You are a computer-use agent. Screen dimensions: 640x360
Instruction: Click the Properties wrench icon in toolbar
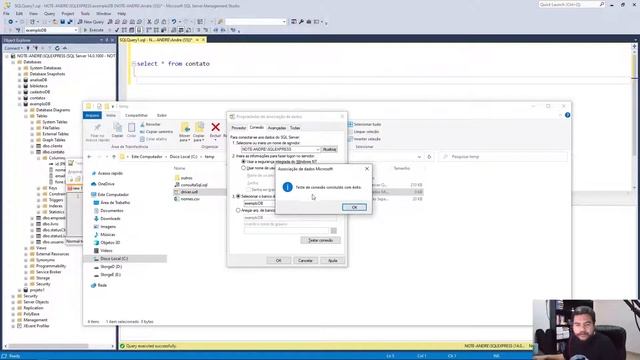tap(301, 22)
